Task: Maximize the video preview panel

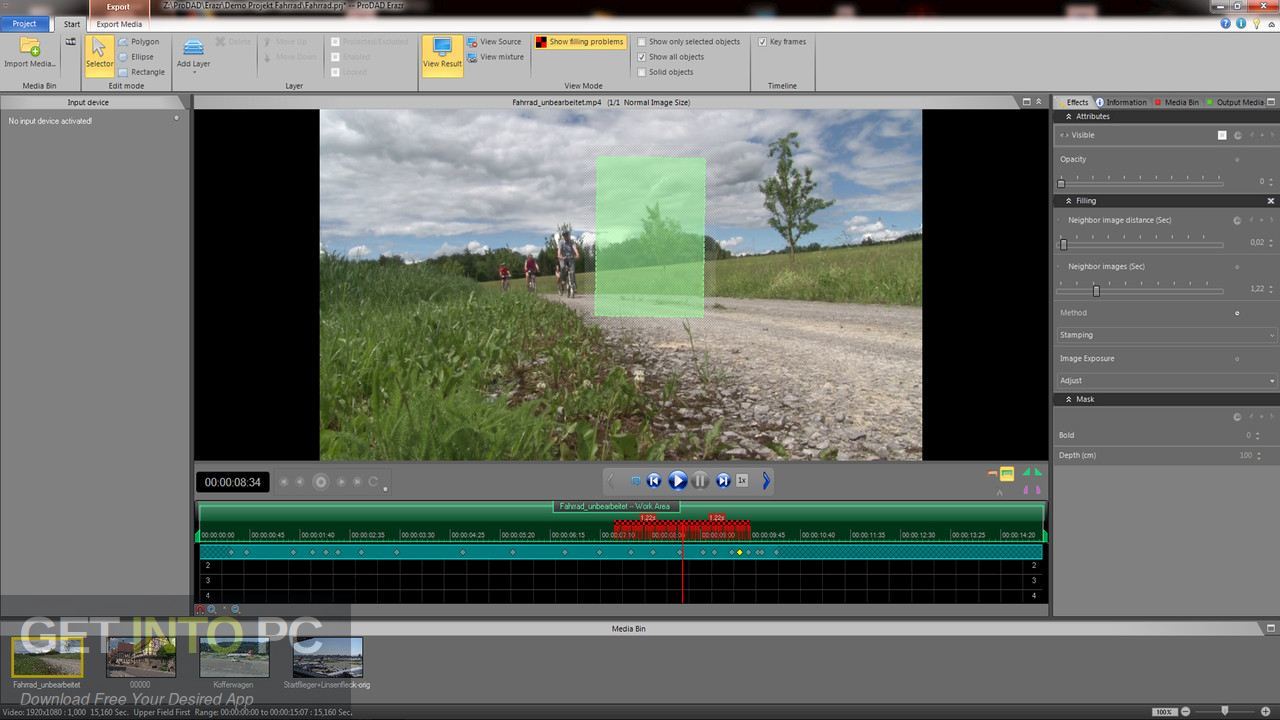Action: pyautogui.click(x=1026, y=102)
